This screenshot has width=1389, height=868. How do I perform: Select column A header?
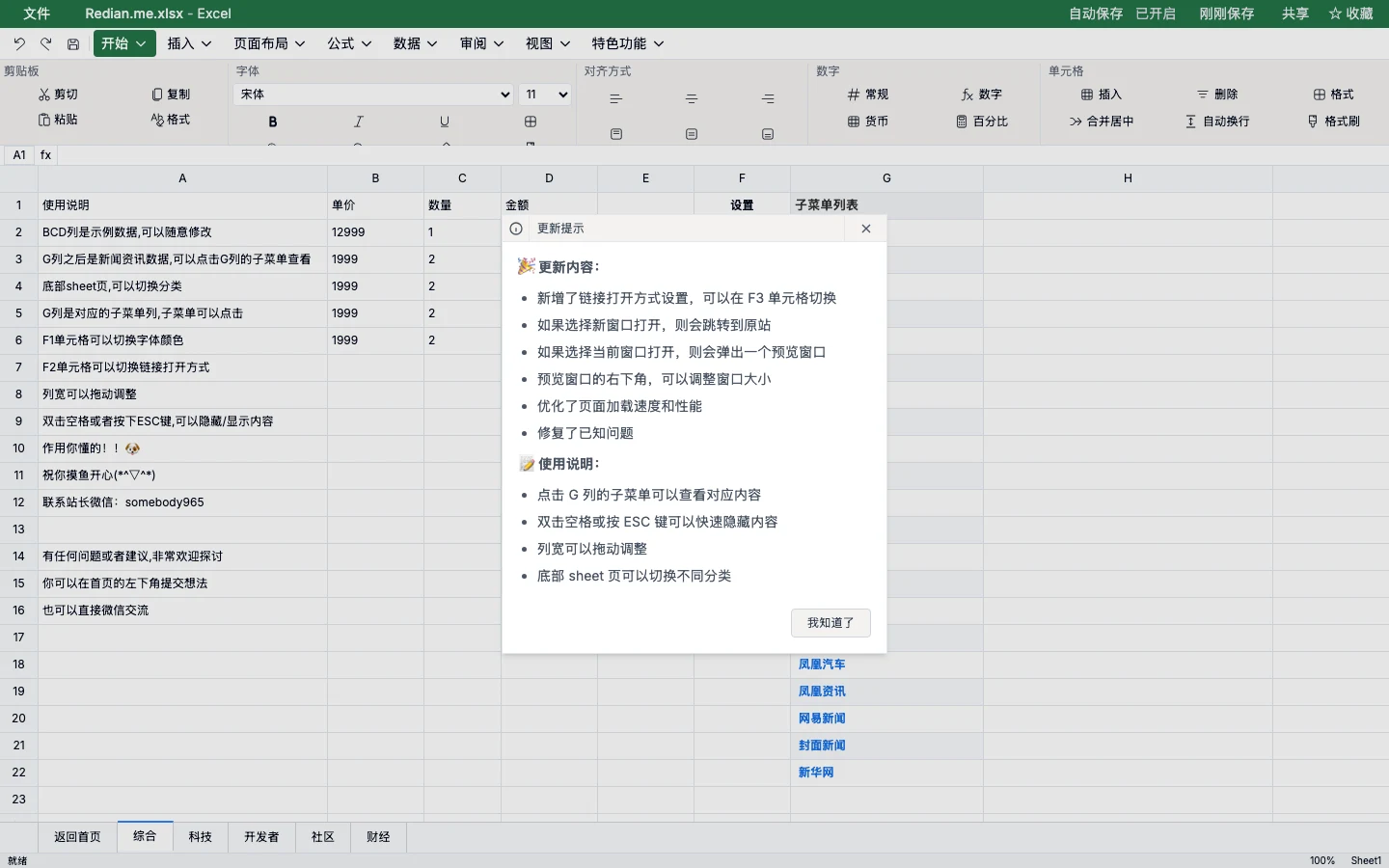(x=182, y=178)
